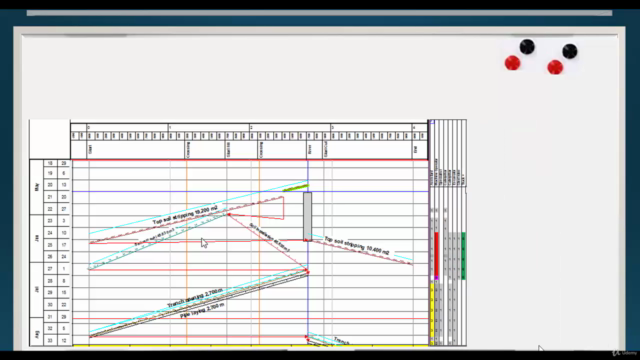Click the distance marker '2' in the header
Image resolution: width=640 pixels, height=360 pixels.
251,128
